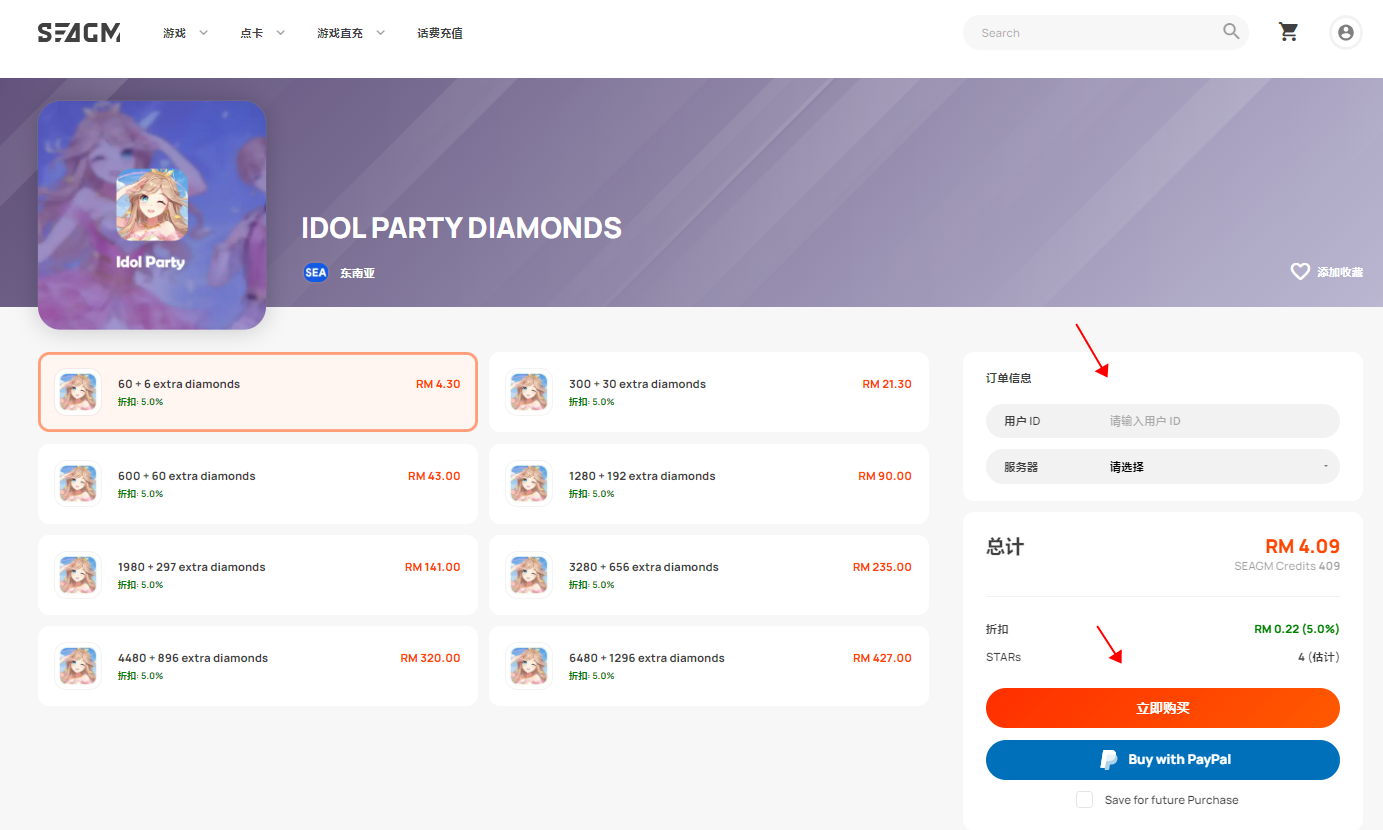Click the 1280 + 192 diamonds product icon

[x=528, y=484]
